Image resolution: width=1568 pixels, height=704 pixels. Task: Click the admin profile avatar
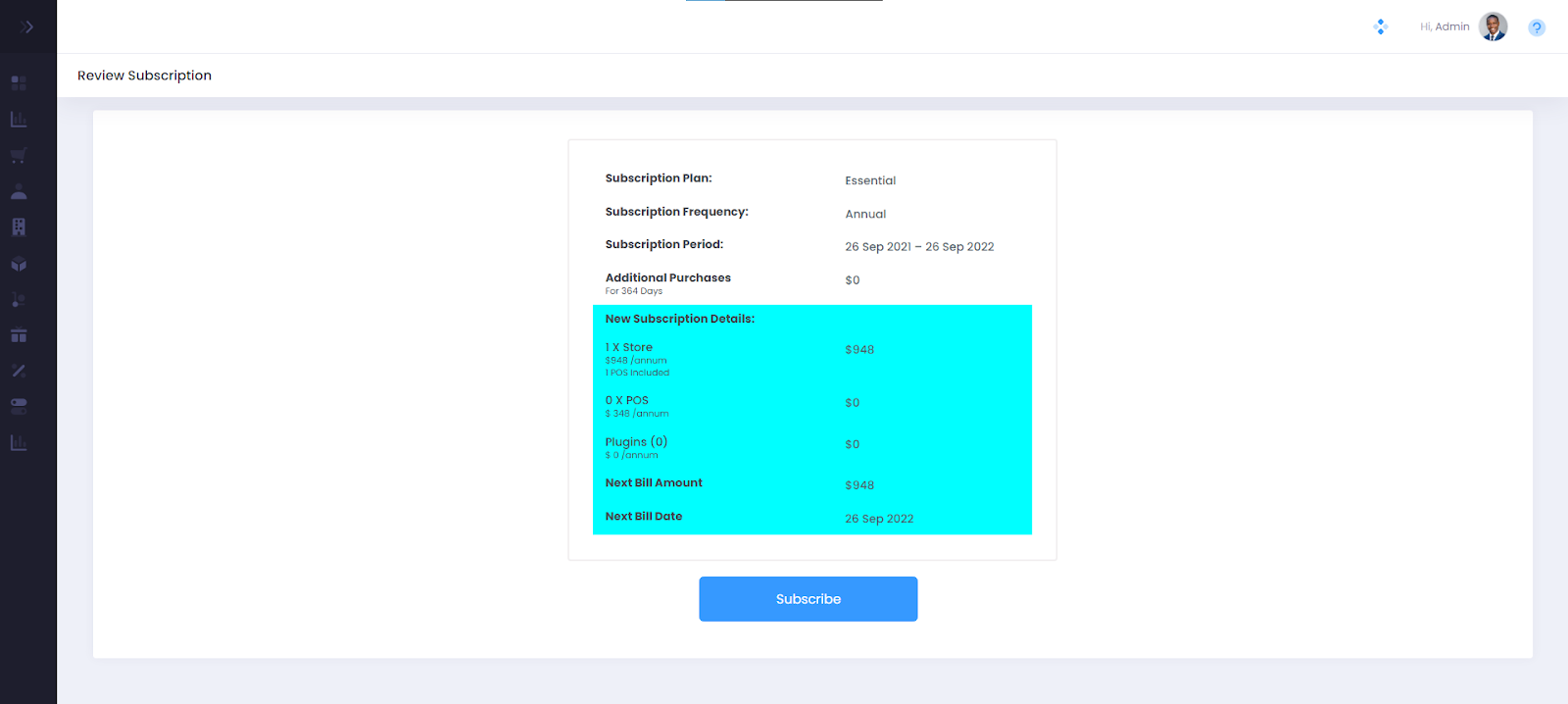click(1494, 26)
